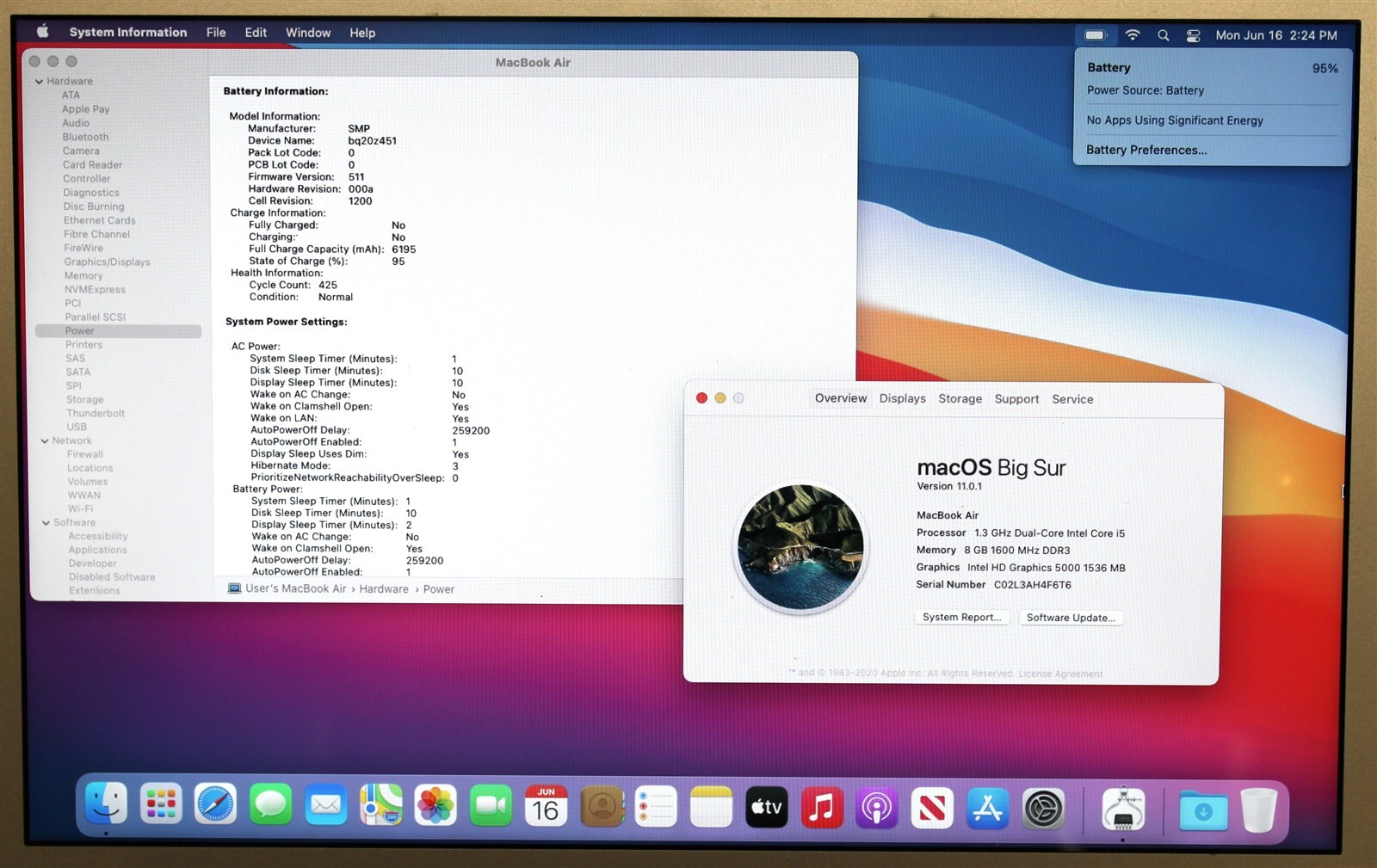Open Spotlight search magnifier
The image size is (1377, 868).
tap(1164, 35)
